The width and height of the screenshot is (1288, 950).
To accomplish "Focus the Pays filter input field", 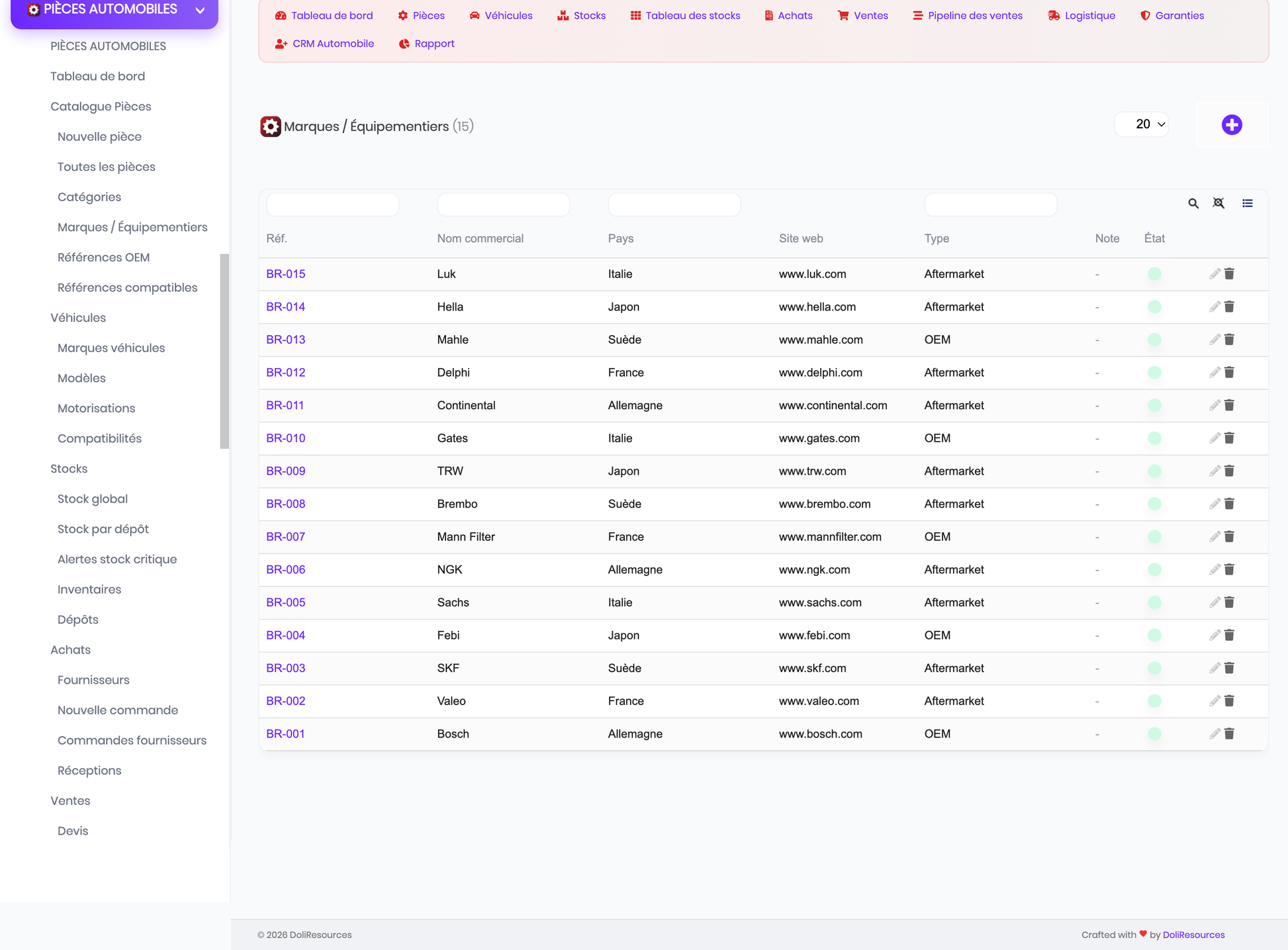I will pyautogui.click(x=674, y=205).
